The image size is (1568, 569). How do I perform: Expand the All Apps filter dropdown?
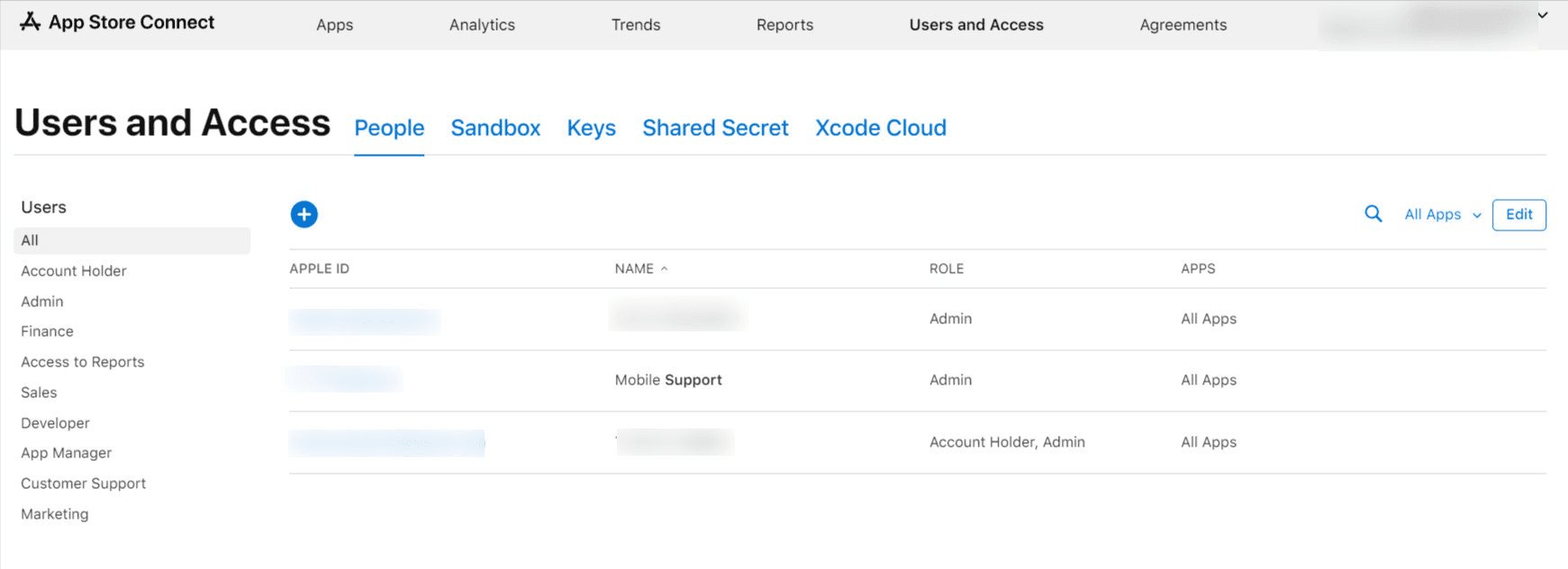pyautogui.click(x=1442, y=214)
